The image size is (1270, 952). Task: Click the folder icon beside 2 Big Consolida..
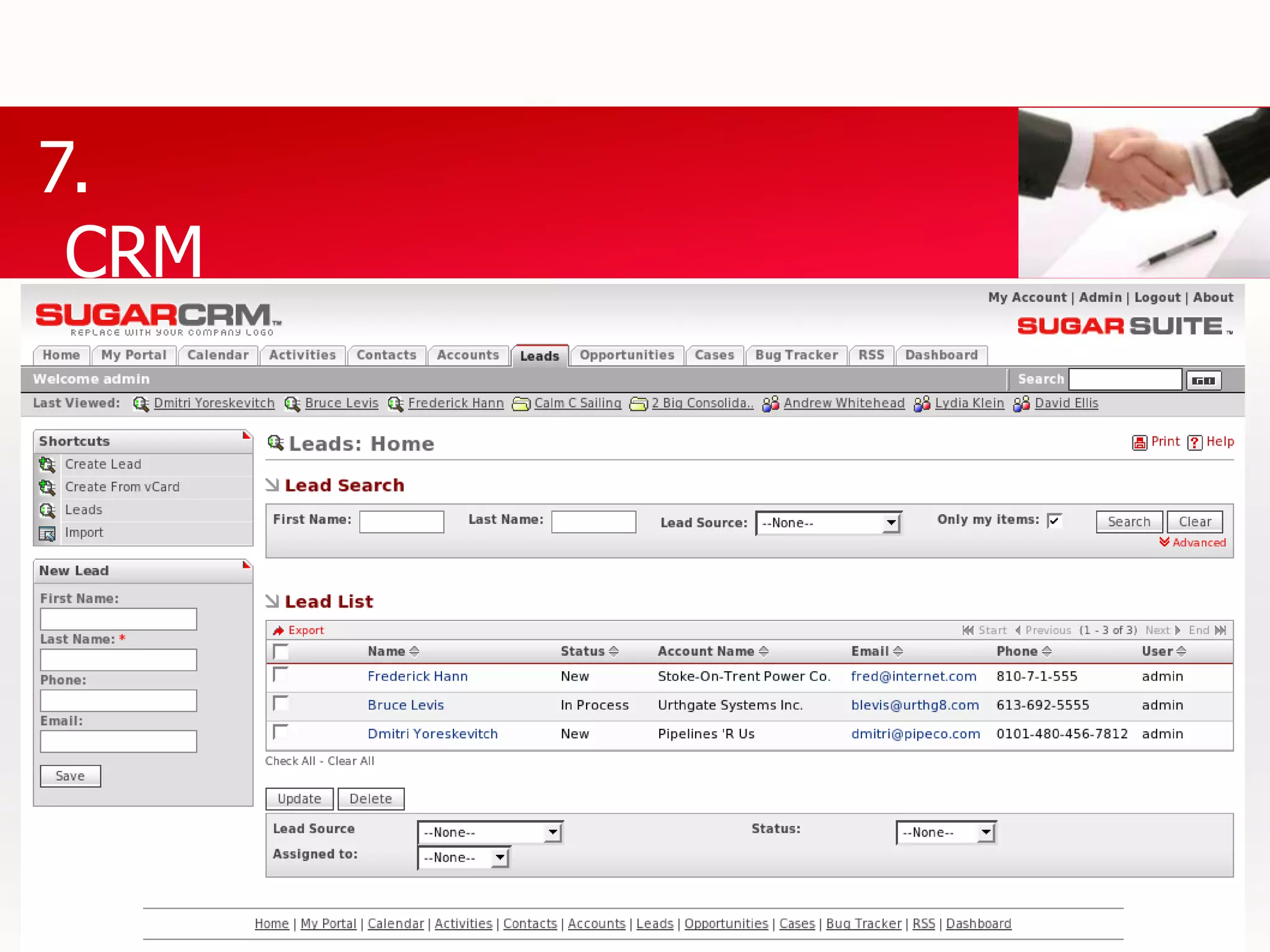639,404
